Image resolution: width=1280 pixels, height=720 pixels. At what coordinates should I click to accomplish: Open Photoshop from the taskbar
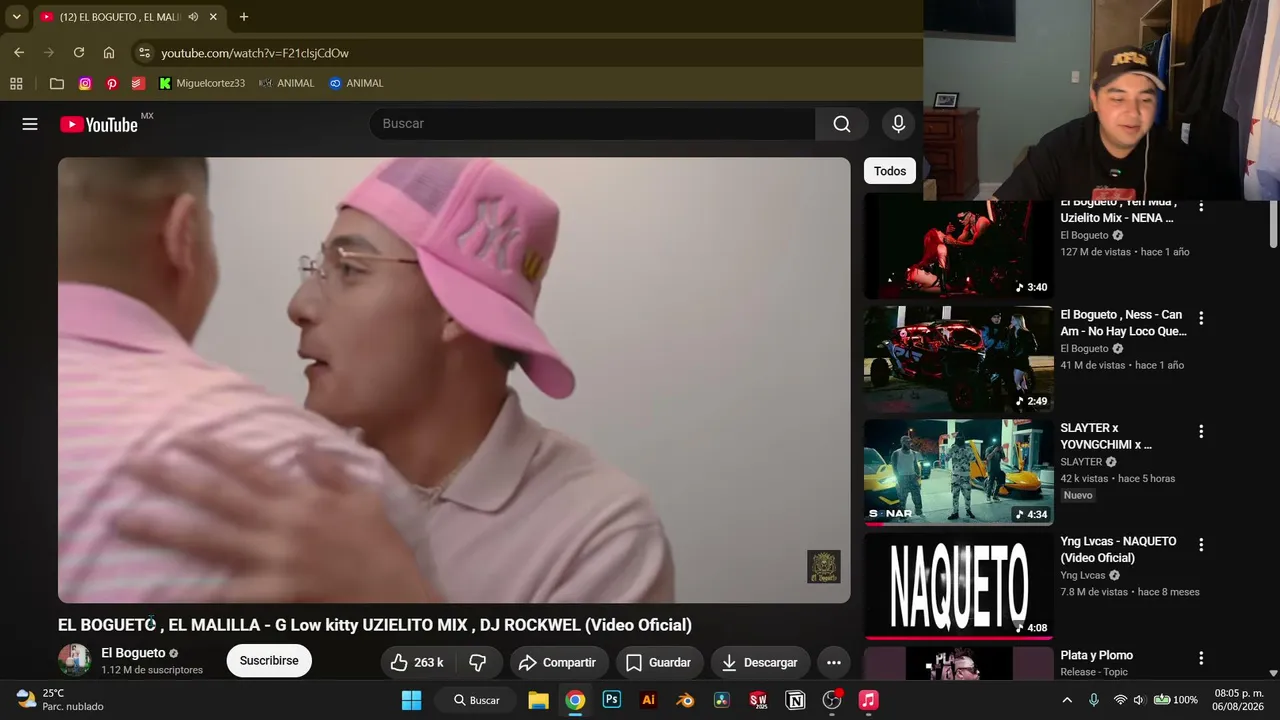tap(612, 700)
